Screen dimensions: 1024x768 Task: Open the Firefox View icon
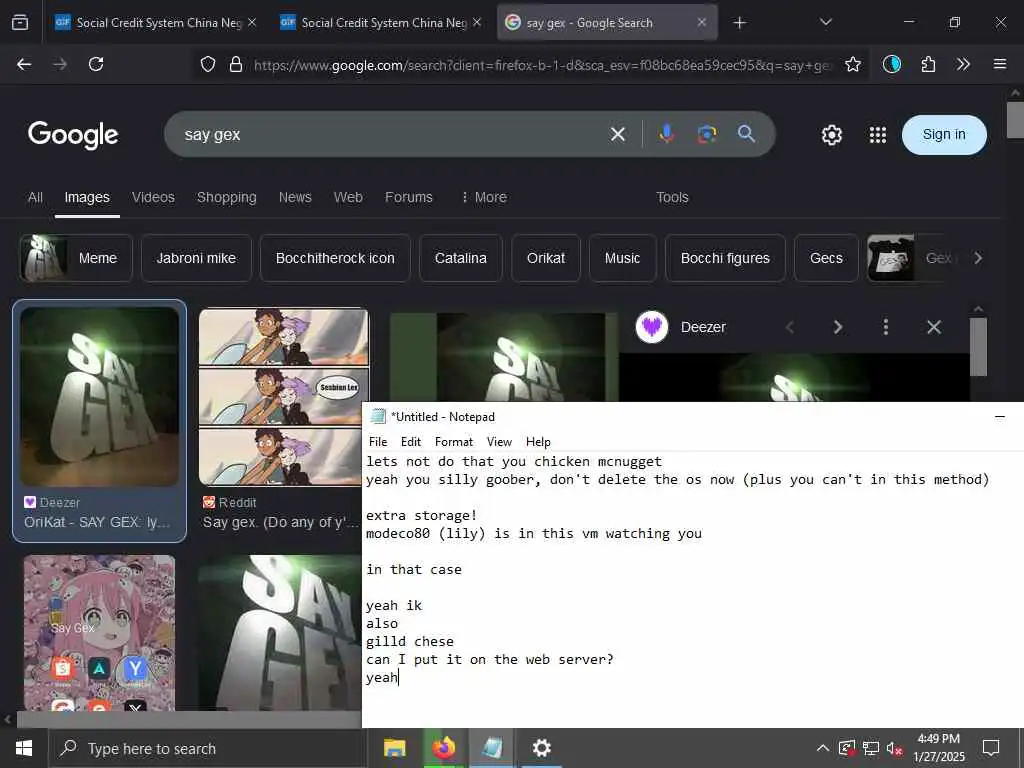(20, 23)
